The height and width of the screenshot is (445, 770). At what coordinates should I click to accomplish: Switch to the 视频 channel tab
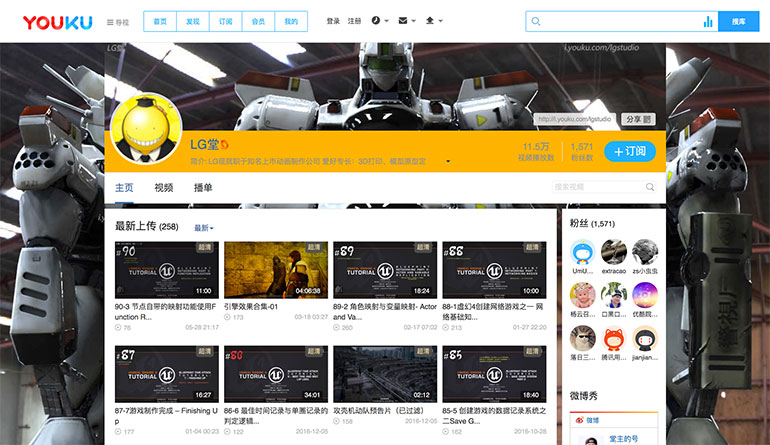pyautogui.click(x=164, y=188)
